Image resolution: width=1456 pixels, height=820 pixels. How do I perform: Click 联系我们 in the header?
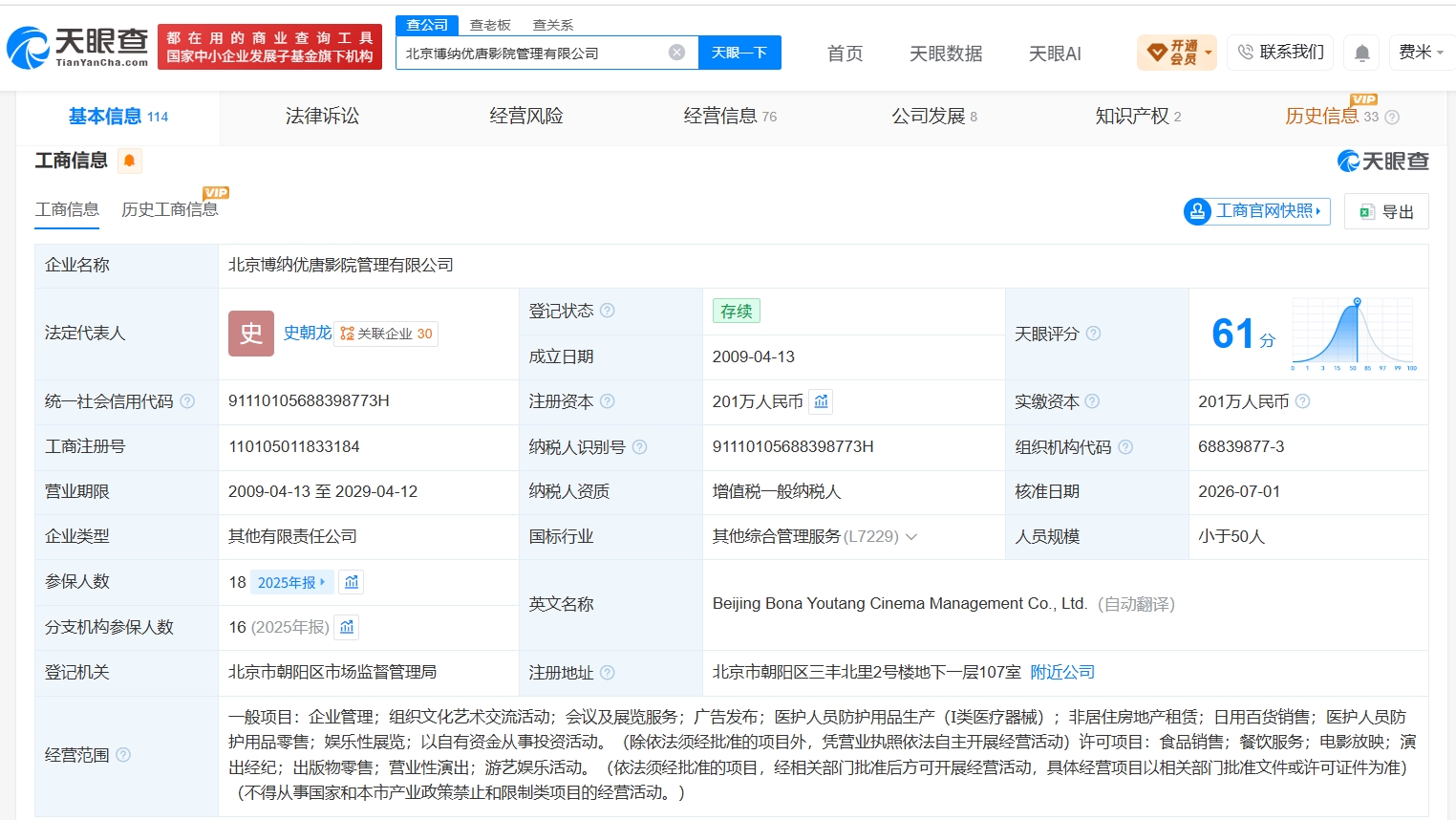point(1280,52)
